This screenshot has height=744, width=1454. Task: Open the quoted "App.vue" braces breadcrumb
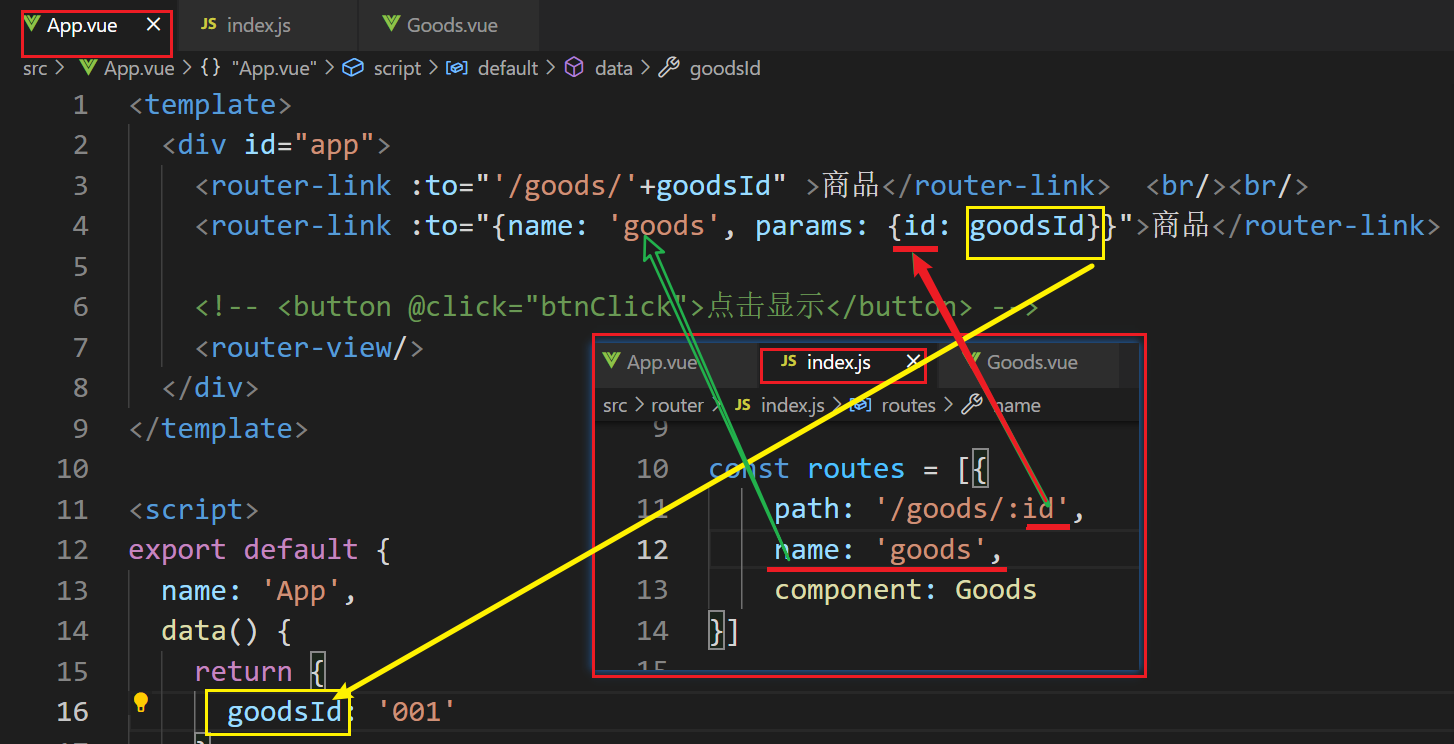coord(274,68)
